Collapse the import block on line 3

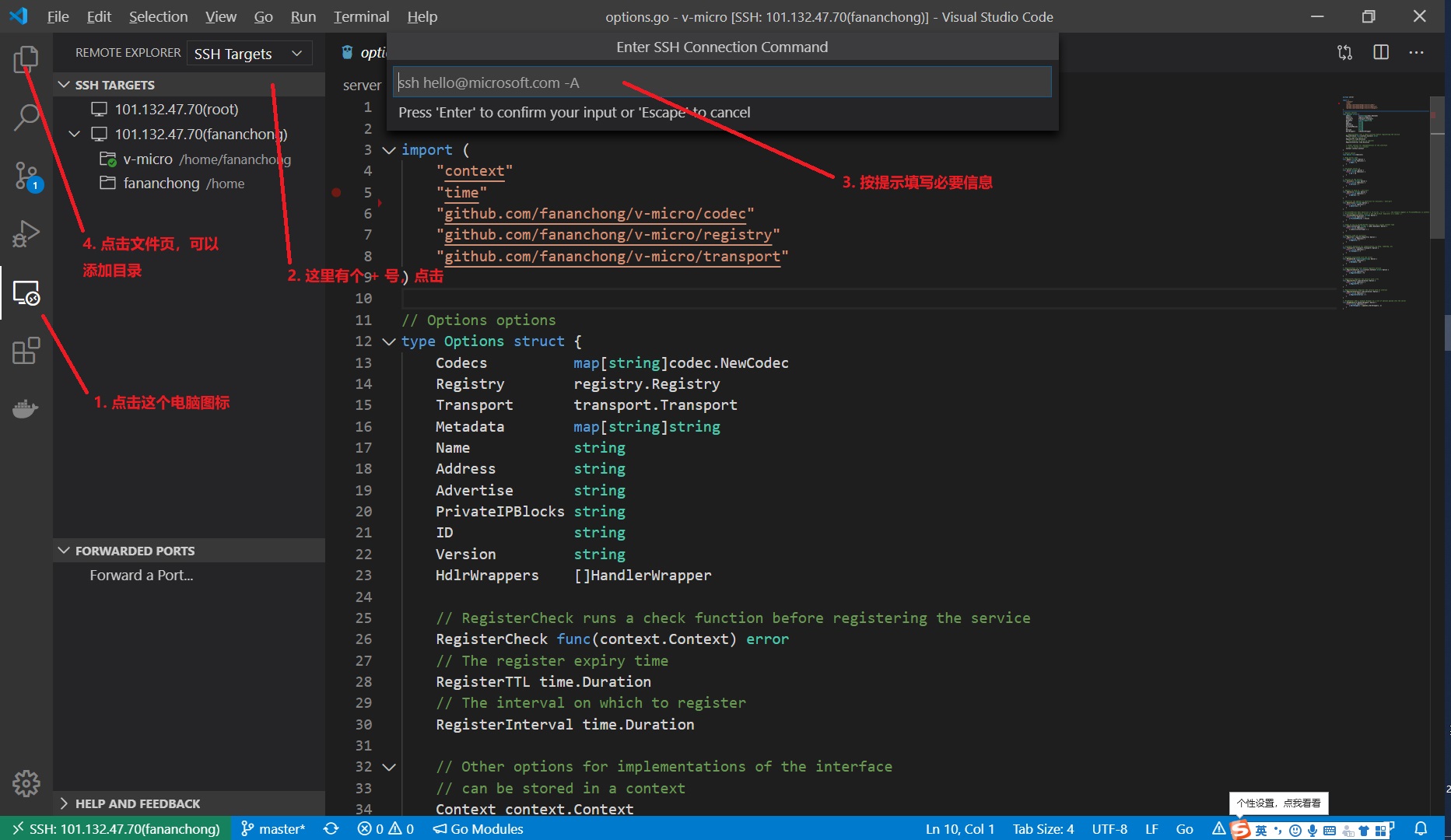point(389,149)
